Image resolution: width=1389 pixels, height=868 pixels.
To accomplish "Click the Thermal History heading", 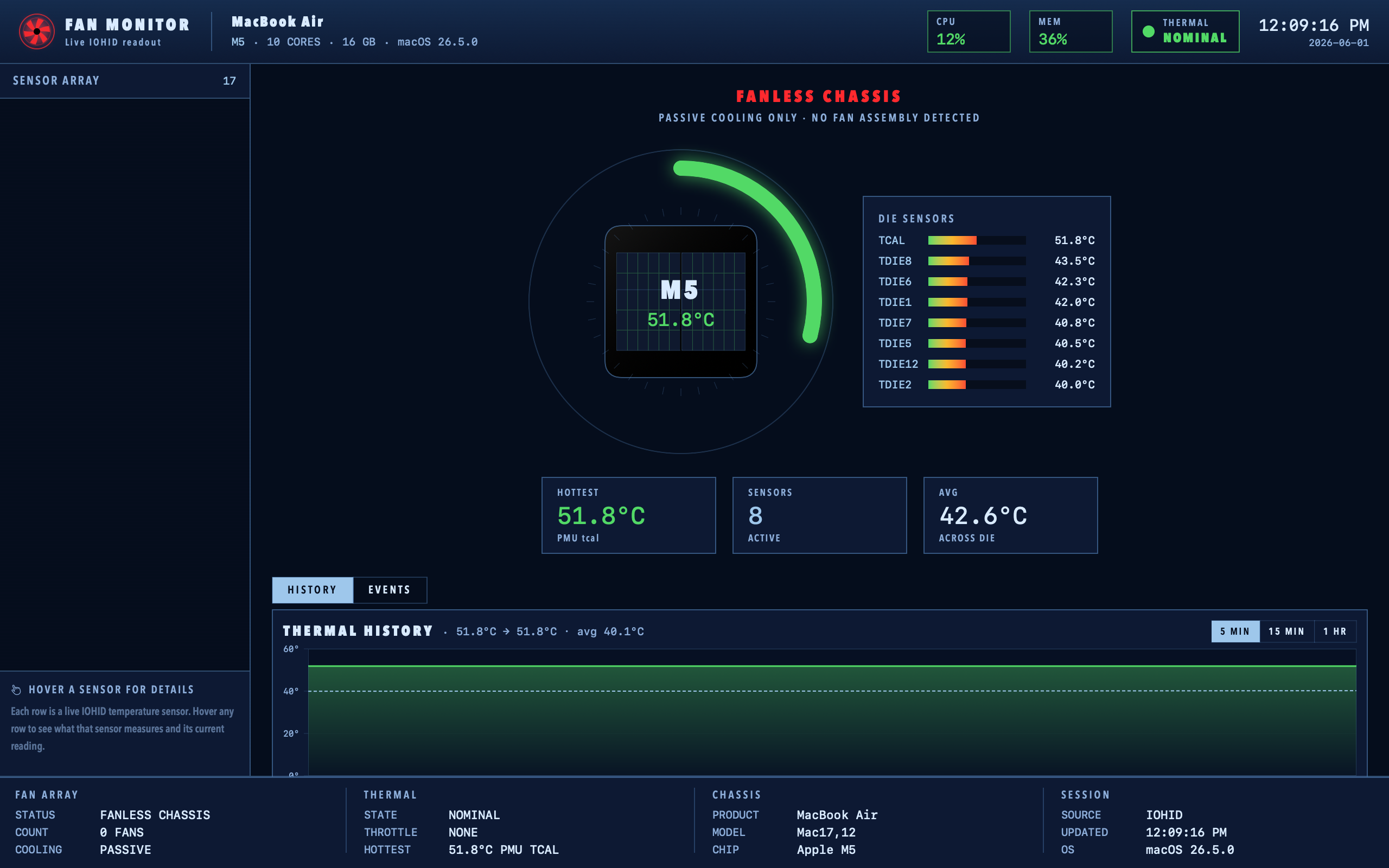I will (358, 631).
